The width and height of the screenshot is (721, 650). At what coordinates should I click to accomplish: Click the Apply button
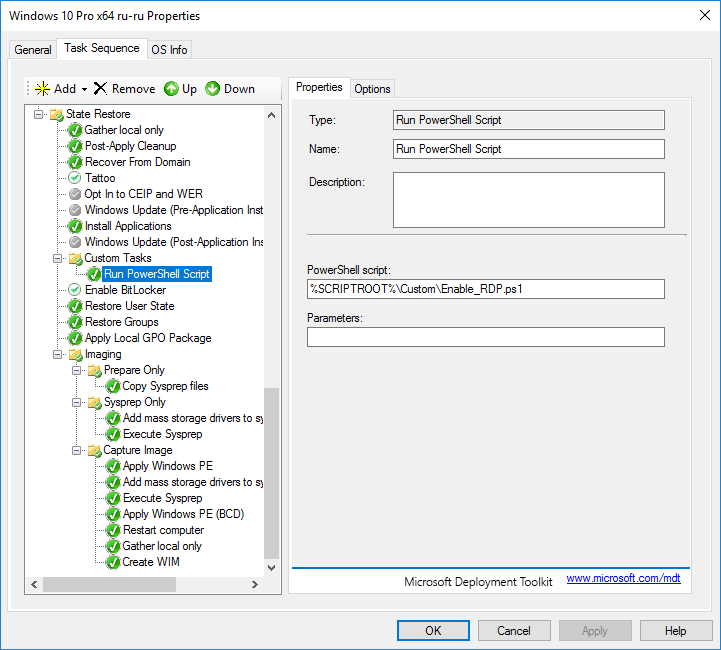(595, 631)
